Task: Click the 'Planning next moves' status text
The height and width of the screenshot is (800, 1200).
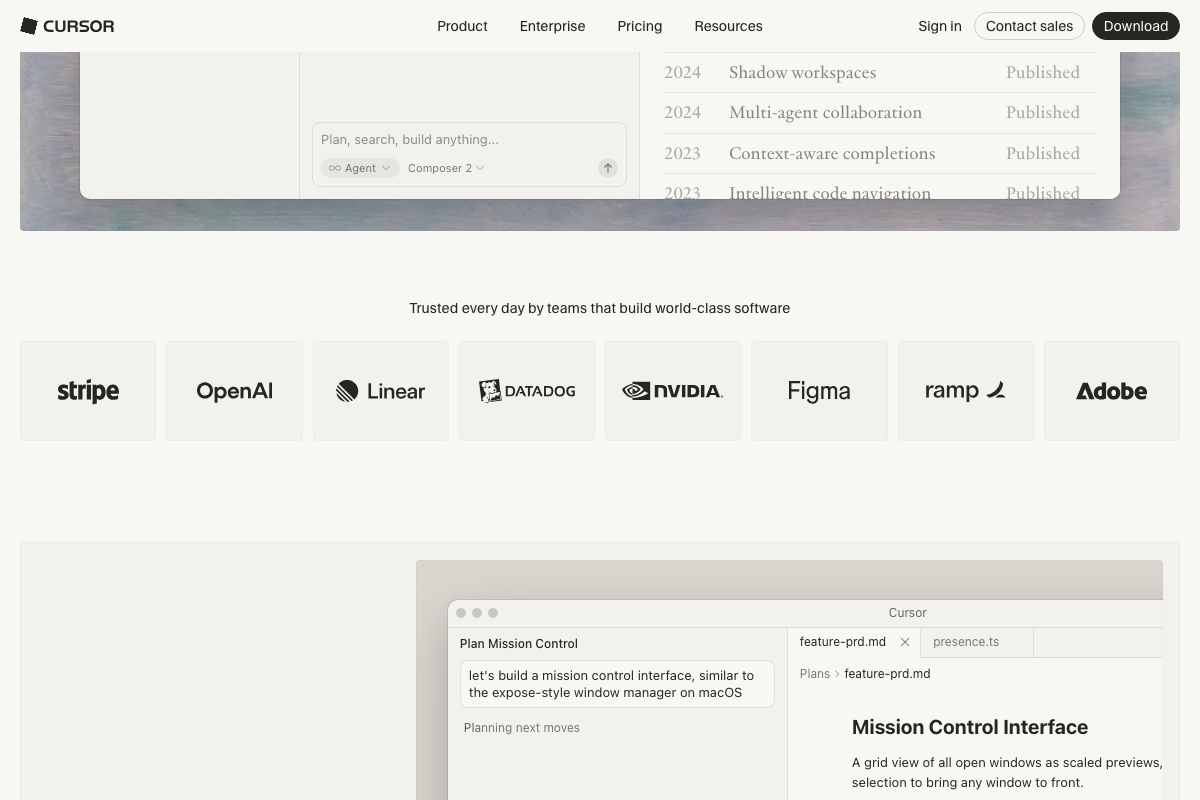Action: click(x=522, y=728)
